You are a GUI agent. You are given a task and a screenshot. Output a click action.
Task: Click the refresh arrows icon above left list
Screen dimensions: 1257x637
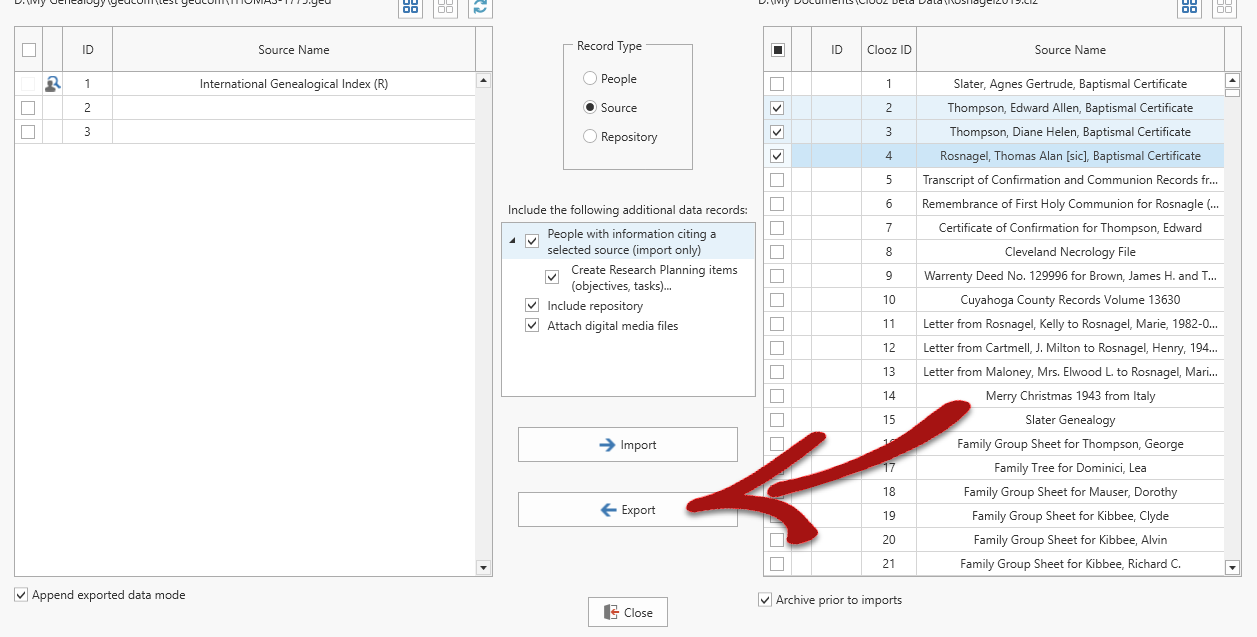pyautogui.click(x=481, y=6)
